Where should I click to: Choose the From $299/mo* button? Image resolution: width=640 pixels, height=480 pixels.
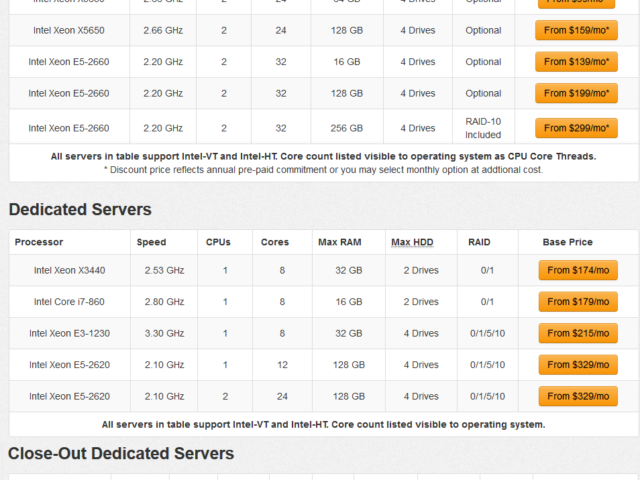click(576, 128)
